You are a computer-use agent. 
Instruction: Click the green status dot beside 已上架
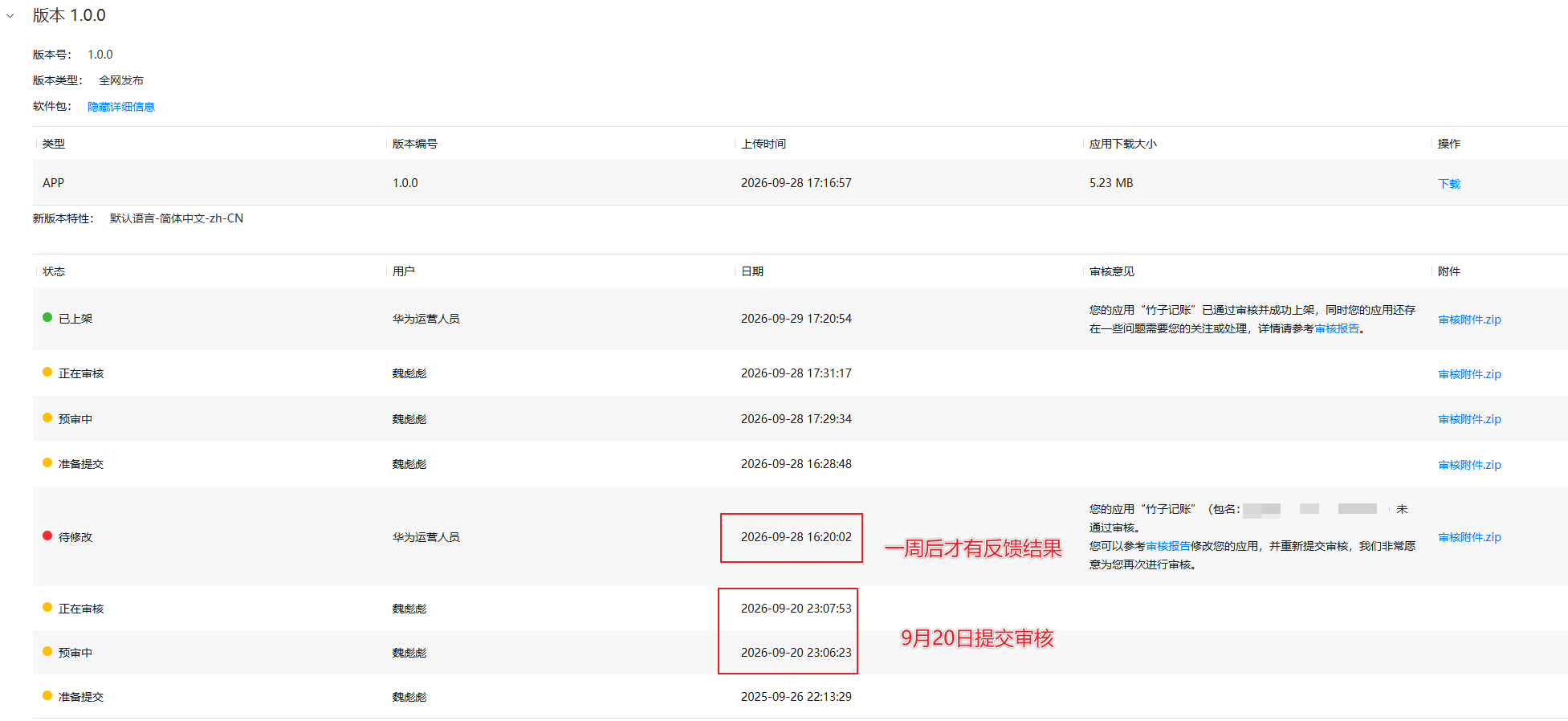point(47,317)
